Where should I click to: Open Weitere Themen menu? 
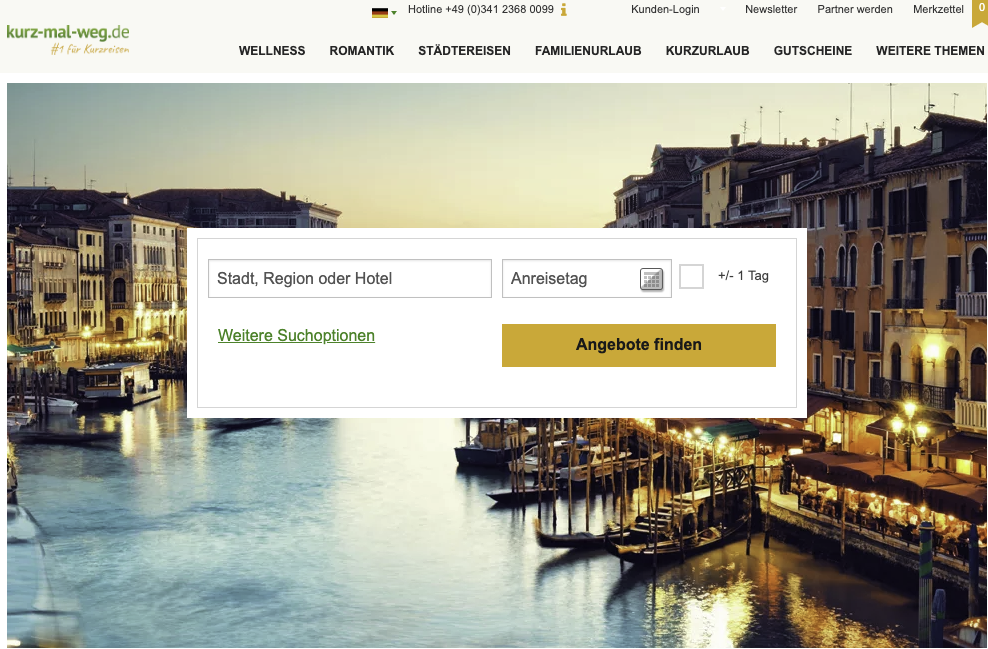[930, 50]
